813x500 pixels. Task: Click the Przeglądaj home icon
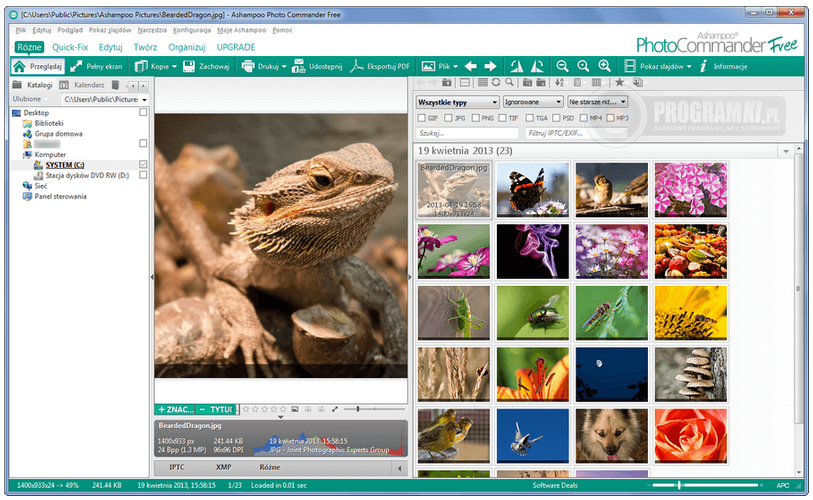(x=20, y=66)
